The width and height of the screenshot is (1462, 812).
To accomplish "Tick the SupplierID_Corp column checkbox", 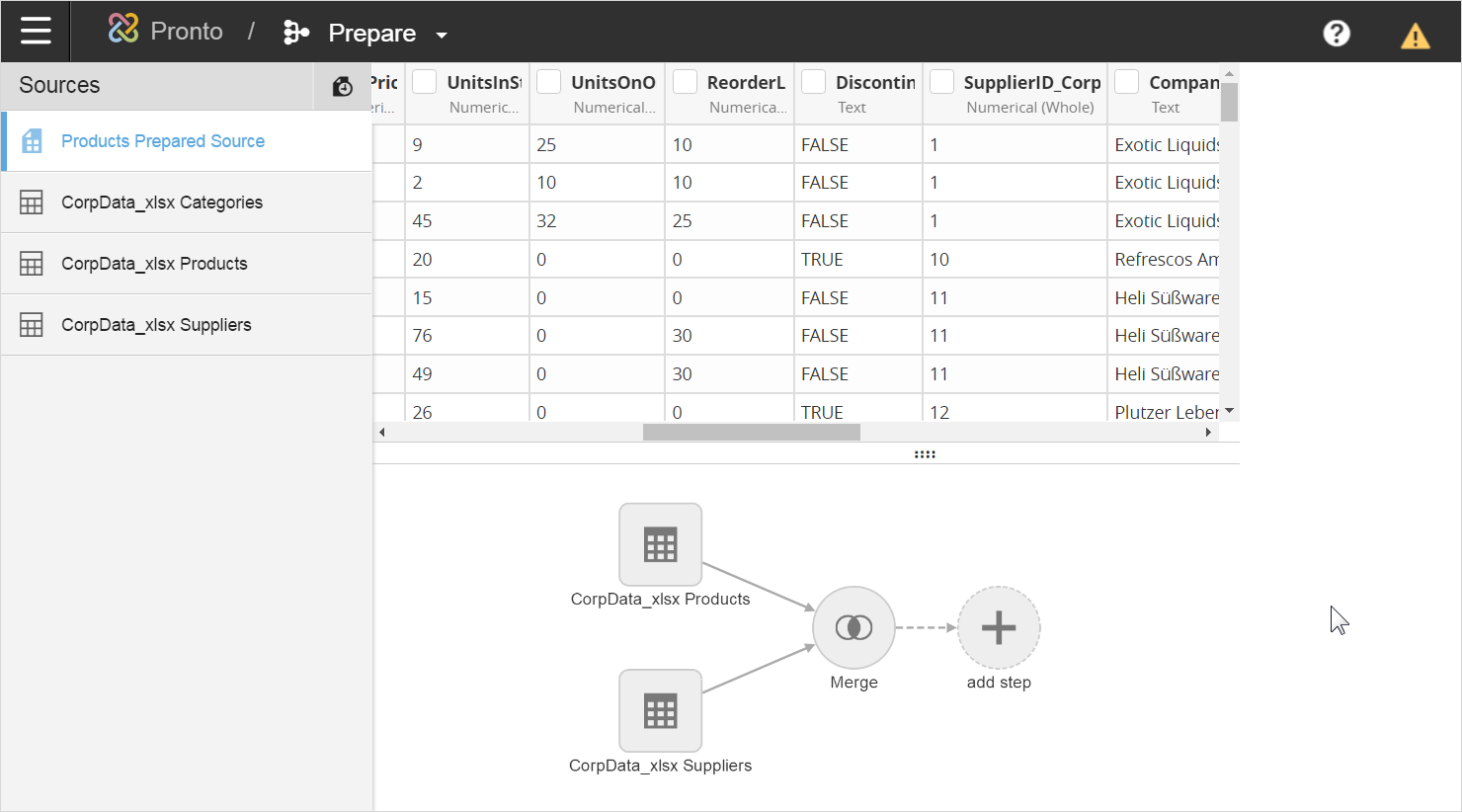I will [x=942, y=82].
